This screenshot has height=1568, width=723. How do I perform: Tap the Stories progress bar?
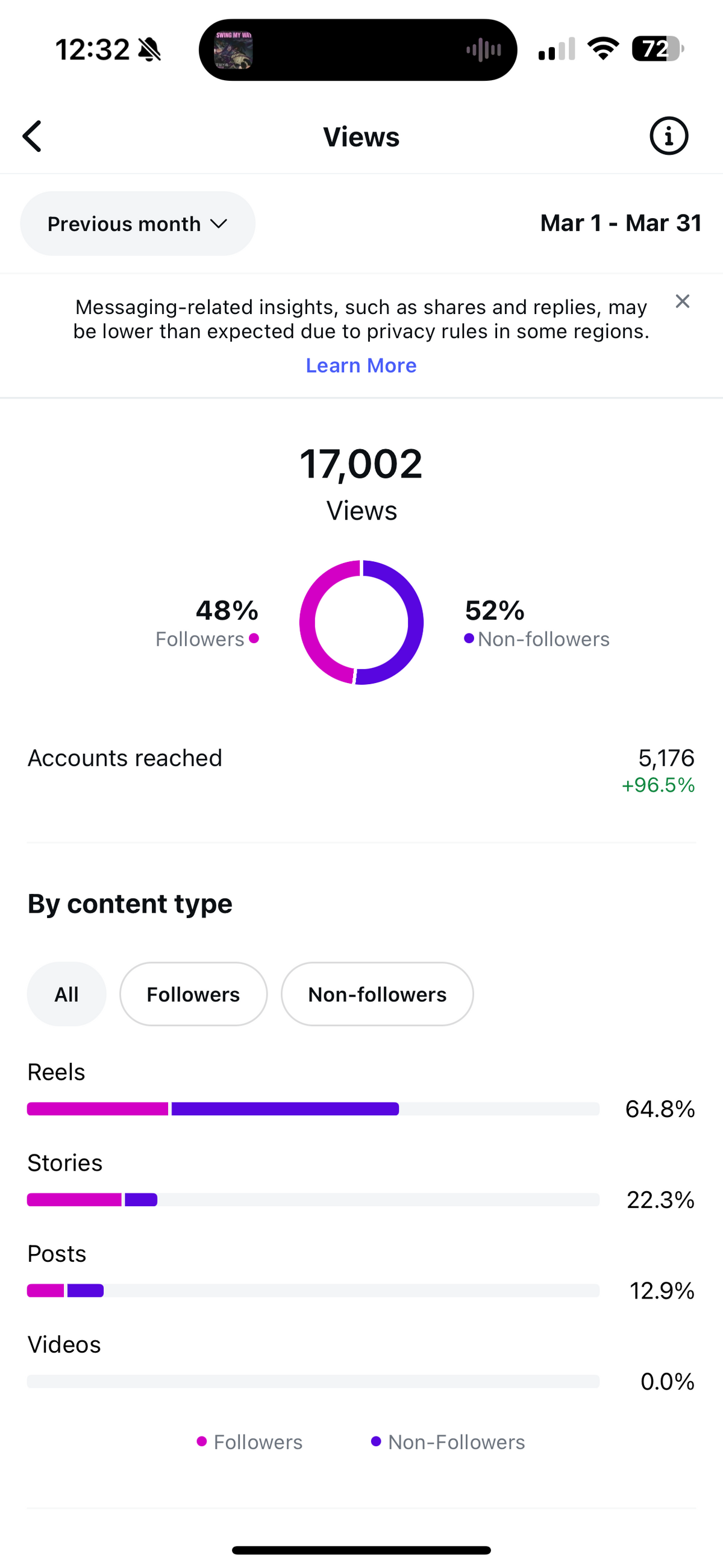tap(313, 1199)
